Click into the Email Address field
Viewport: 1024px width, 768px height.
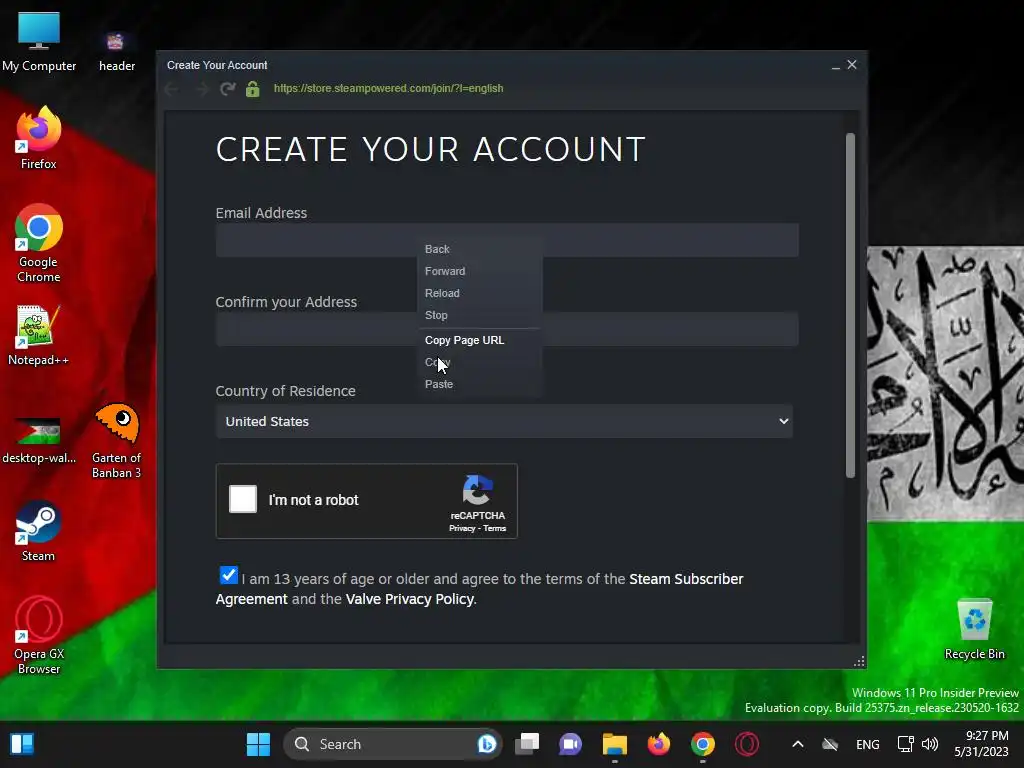pyautogui.click(x=507, y=240)
